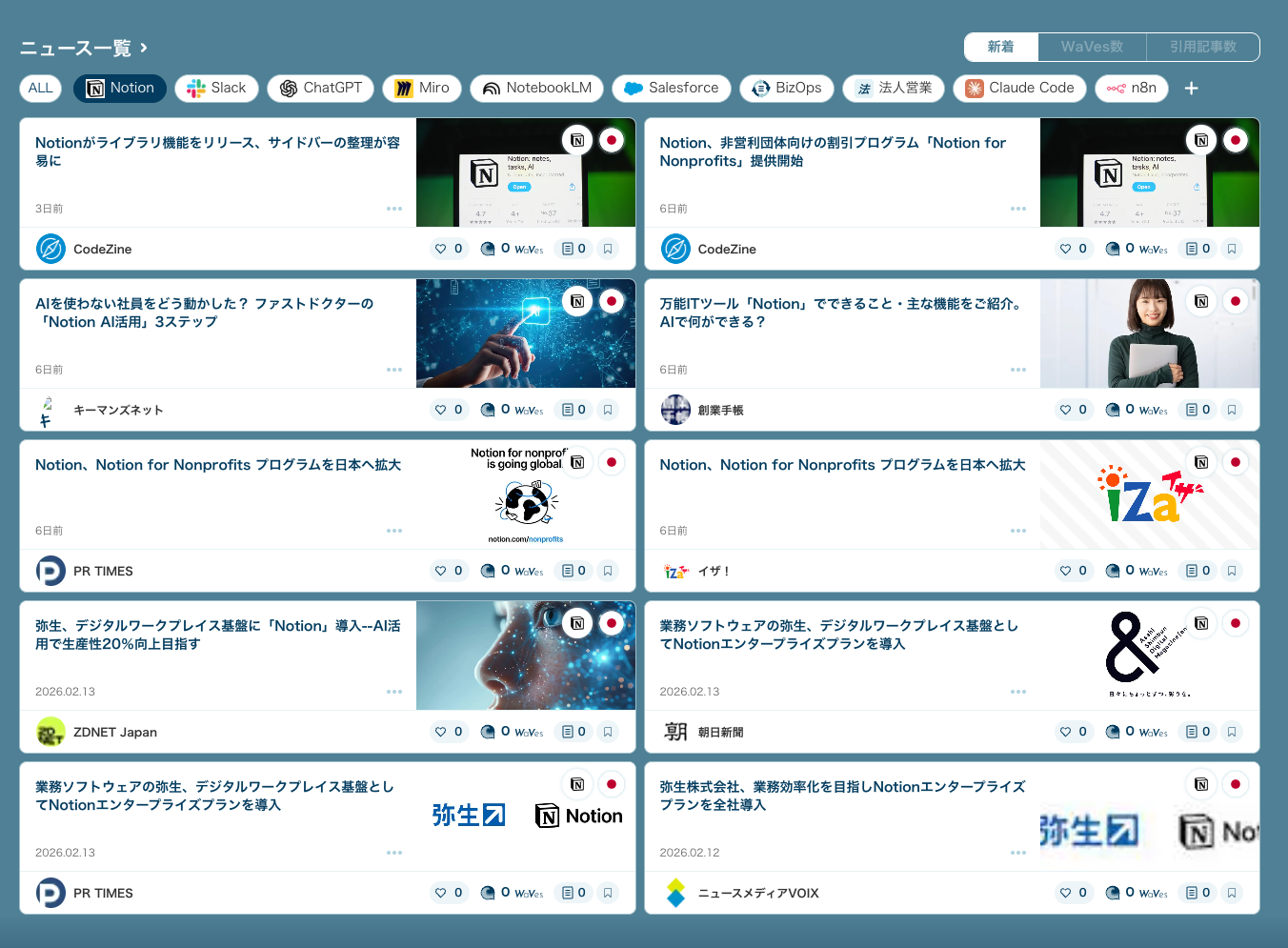Click the 朝日新聞 source logo
Viewport: 1288px width, 948px height.
tap(675, 732)
